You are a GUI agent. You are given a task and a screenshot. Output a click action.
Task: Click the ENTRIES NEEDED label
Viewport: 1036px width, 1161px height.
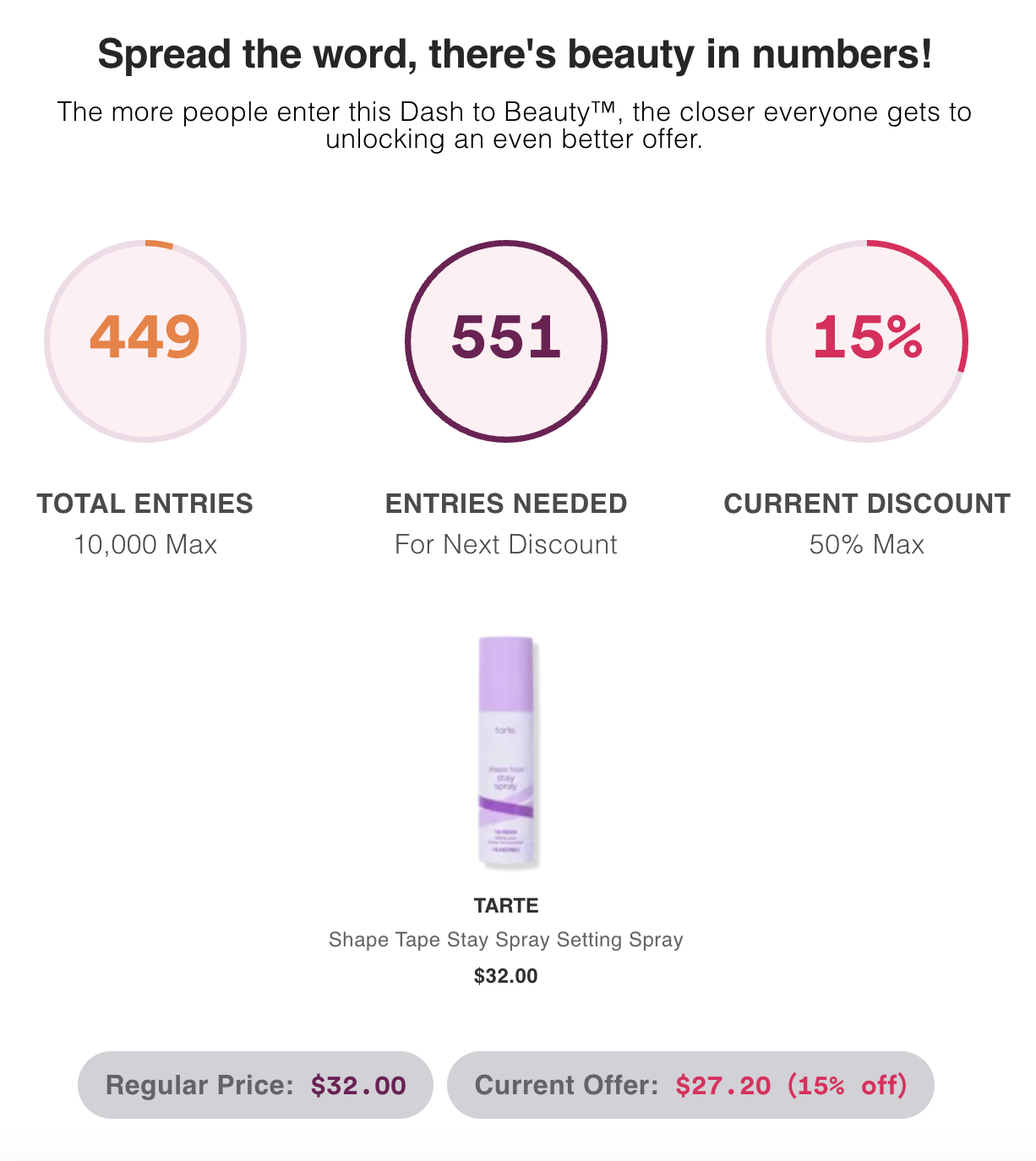click(506, 504)
